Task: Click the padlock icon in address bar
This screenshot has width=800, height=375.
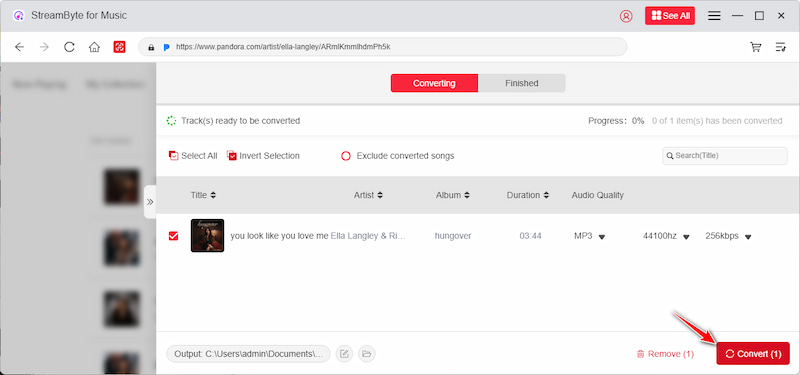Action: [151, 47]
